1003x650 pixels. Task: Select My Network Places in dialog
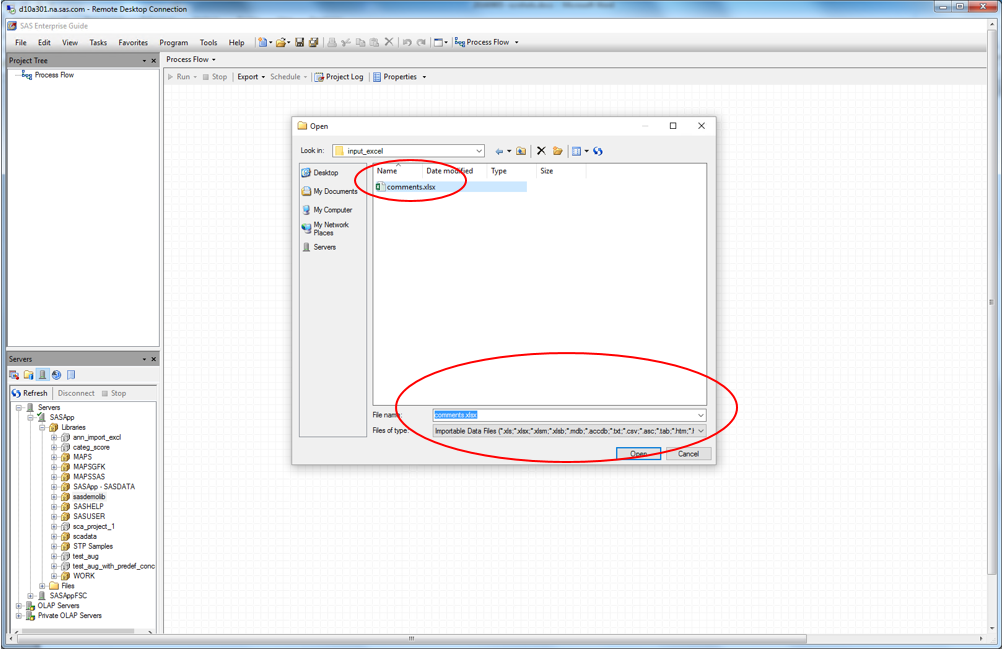326,228
